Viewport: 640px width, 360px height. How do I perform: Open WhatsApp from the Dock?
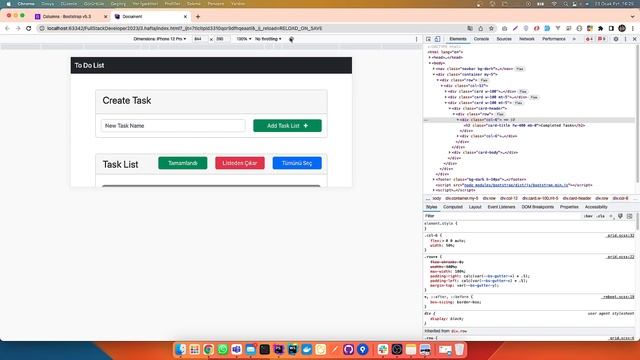click(222, 349)
